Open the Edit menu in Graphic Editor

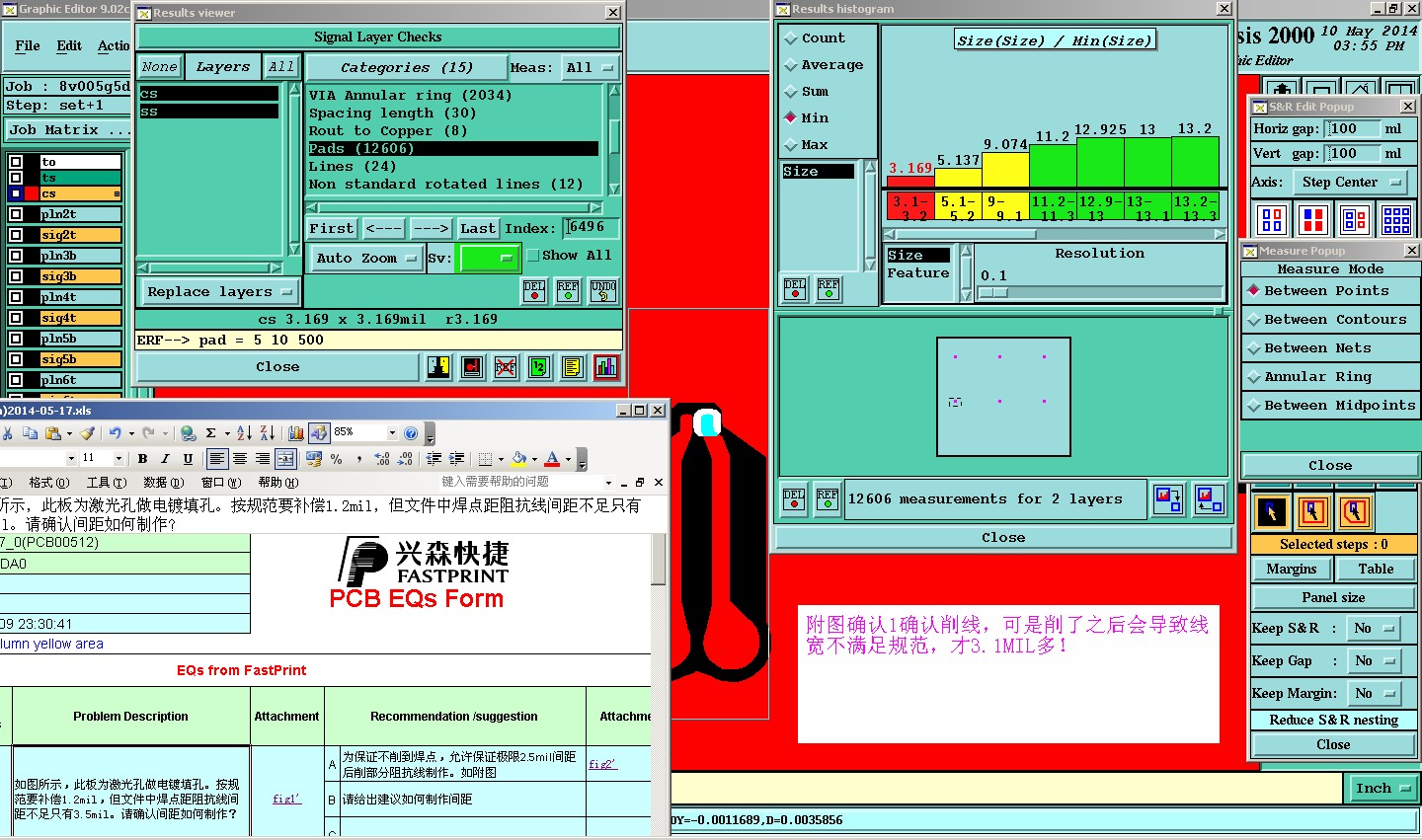(x=69, y=45)
